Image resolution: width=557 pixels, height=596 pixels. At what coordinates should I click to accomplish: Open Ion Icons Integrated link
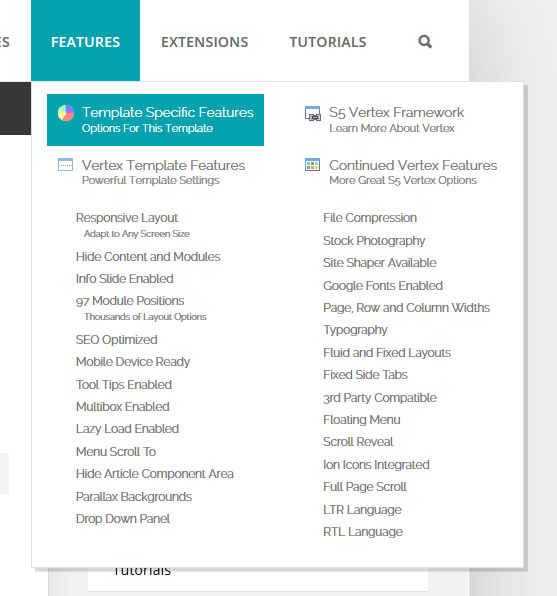[376, 464]
